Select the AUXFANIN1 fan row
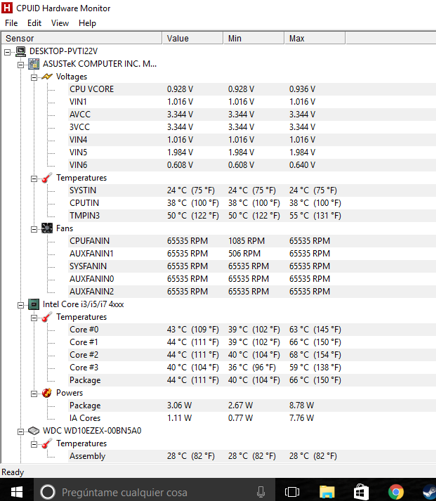 (252, 254)
